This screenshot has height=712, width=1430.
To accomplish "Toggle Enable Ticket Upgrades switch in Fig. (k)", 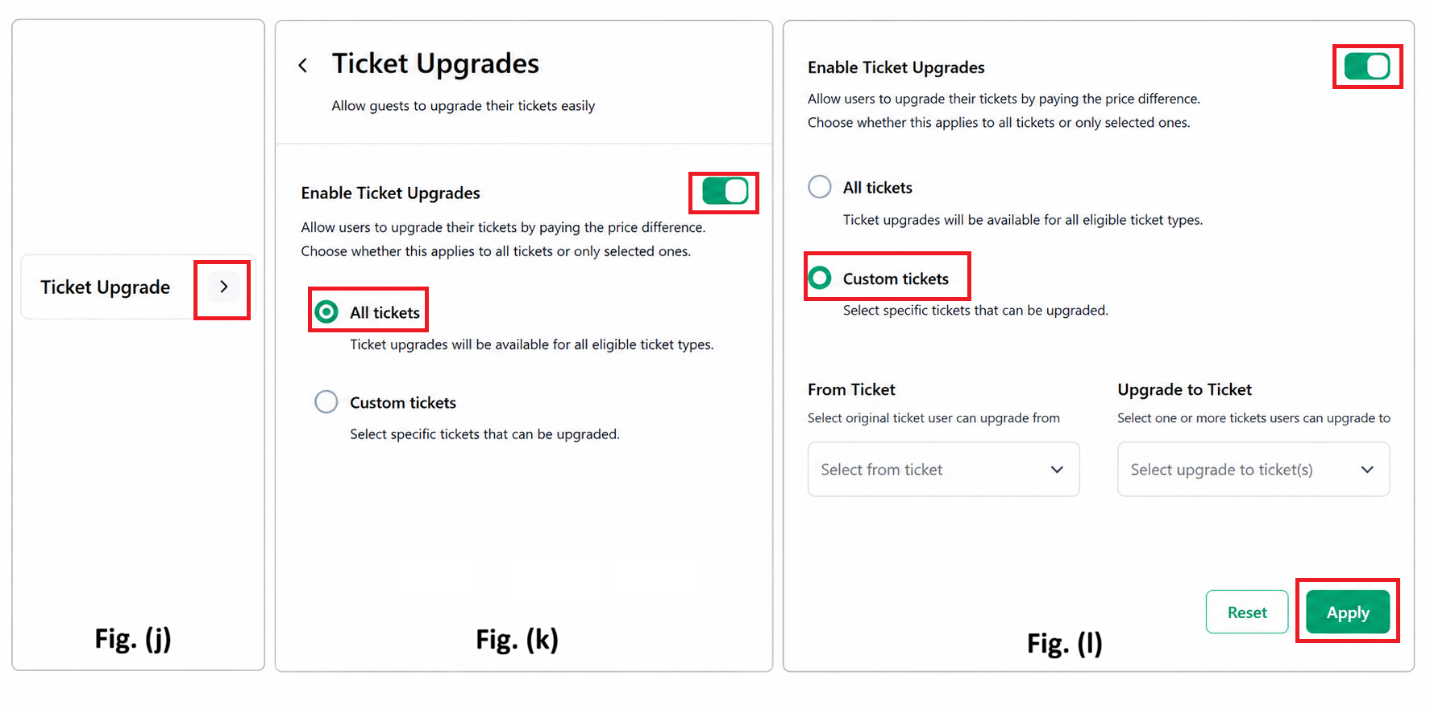I will click(725, 191).
